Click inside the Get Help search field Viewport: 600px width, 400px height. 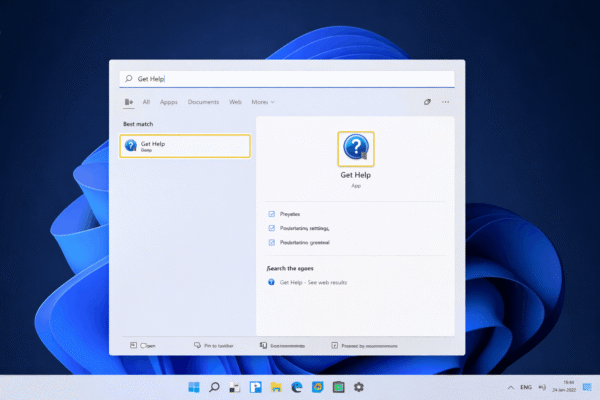click(287, 79)
